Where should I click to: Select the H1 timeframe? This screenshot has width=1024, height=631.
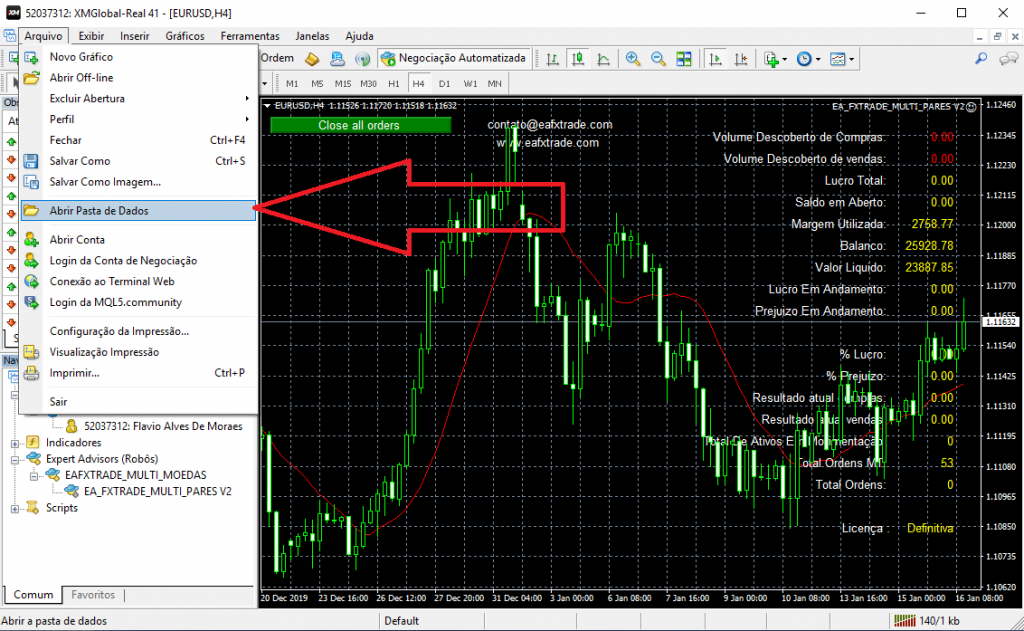click(394, 84)
